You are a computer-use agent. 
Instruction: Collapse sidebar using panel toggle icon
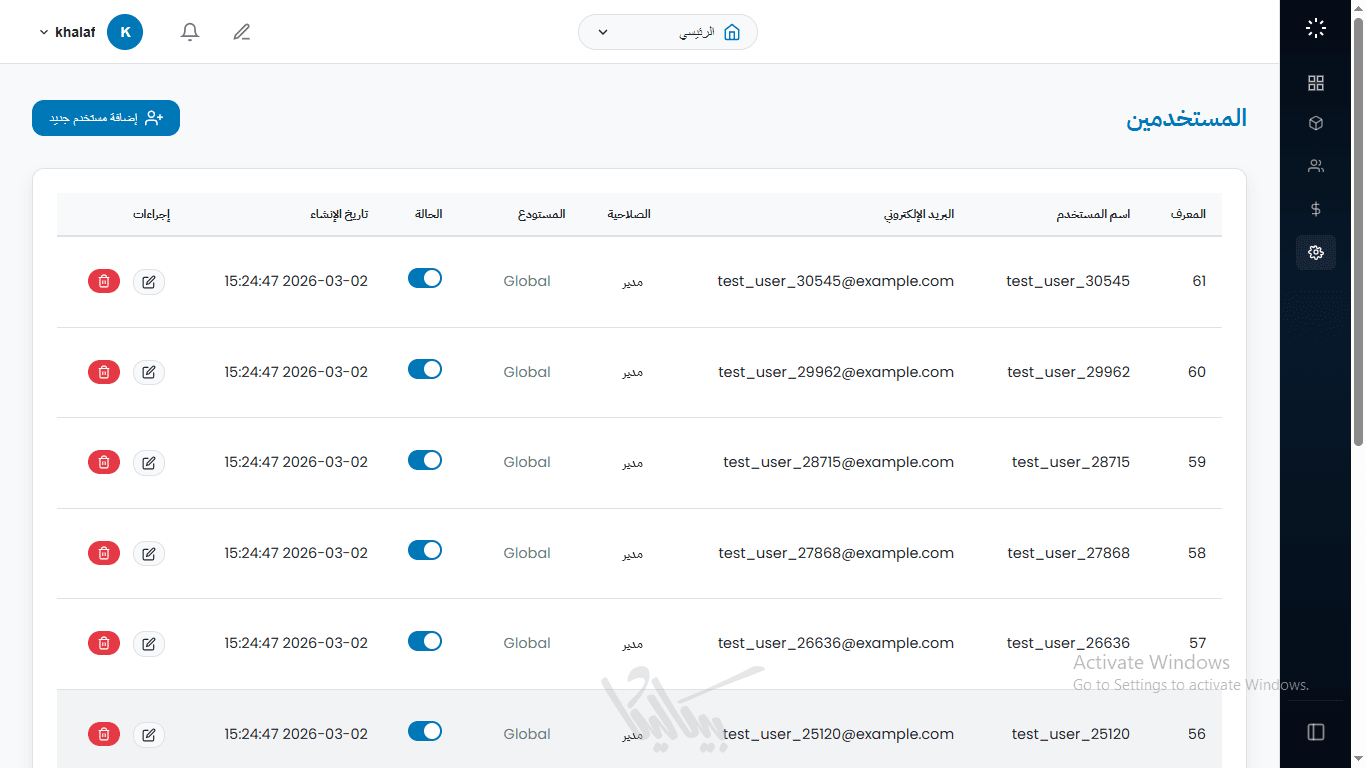click(x=1315, y=732)
